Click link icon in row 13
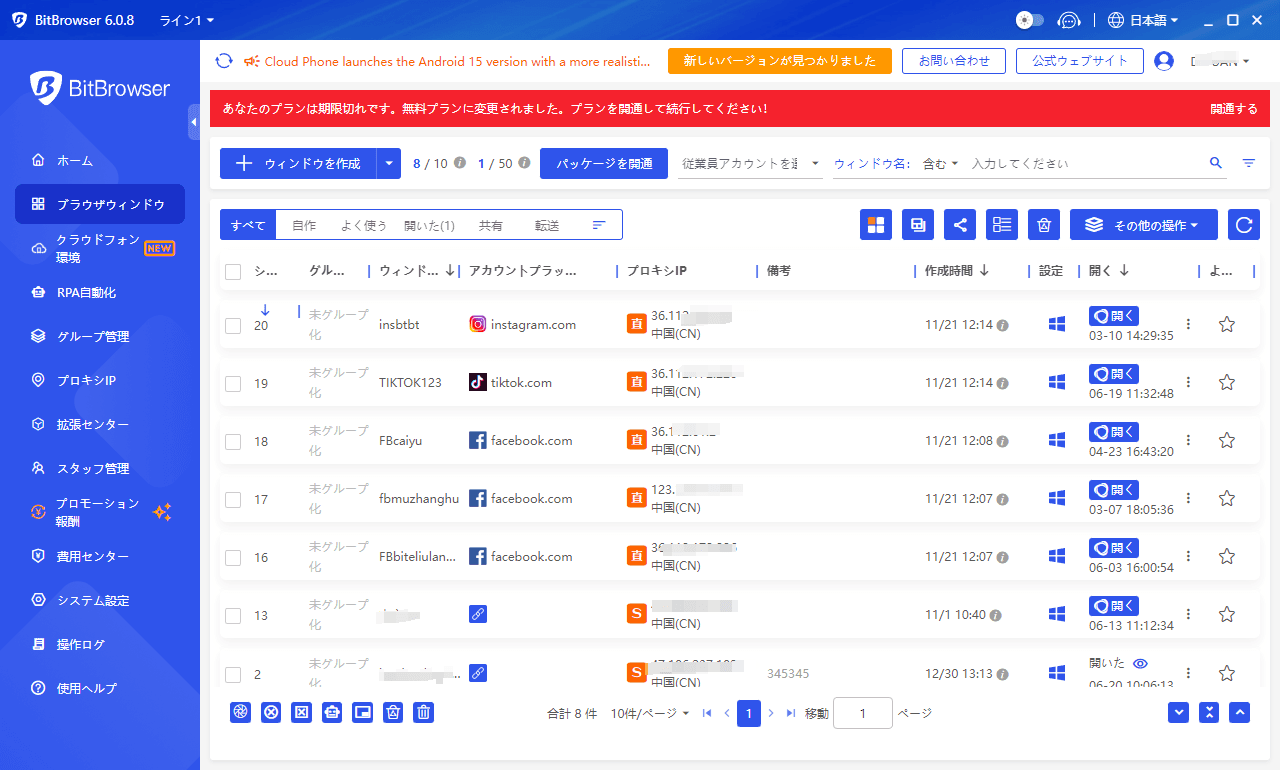The height and width of the screenshot is (770, 1280). 478,614
